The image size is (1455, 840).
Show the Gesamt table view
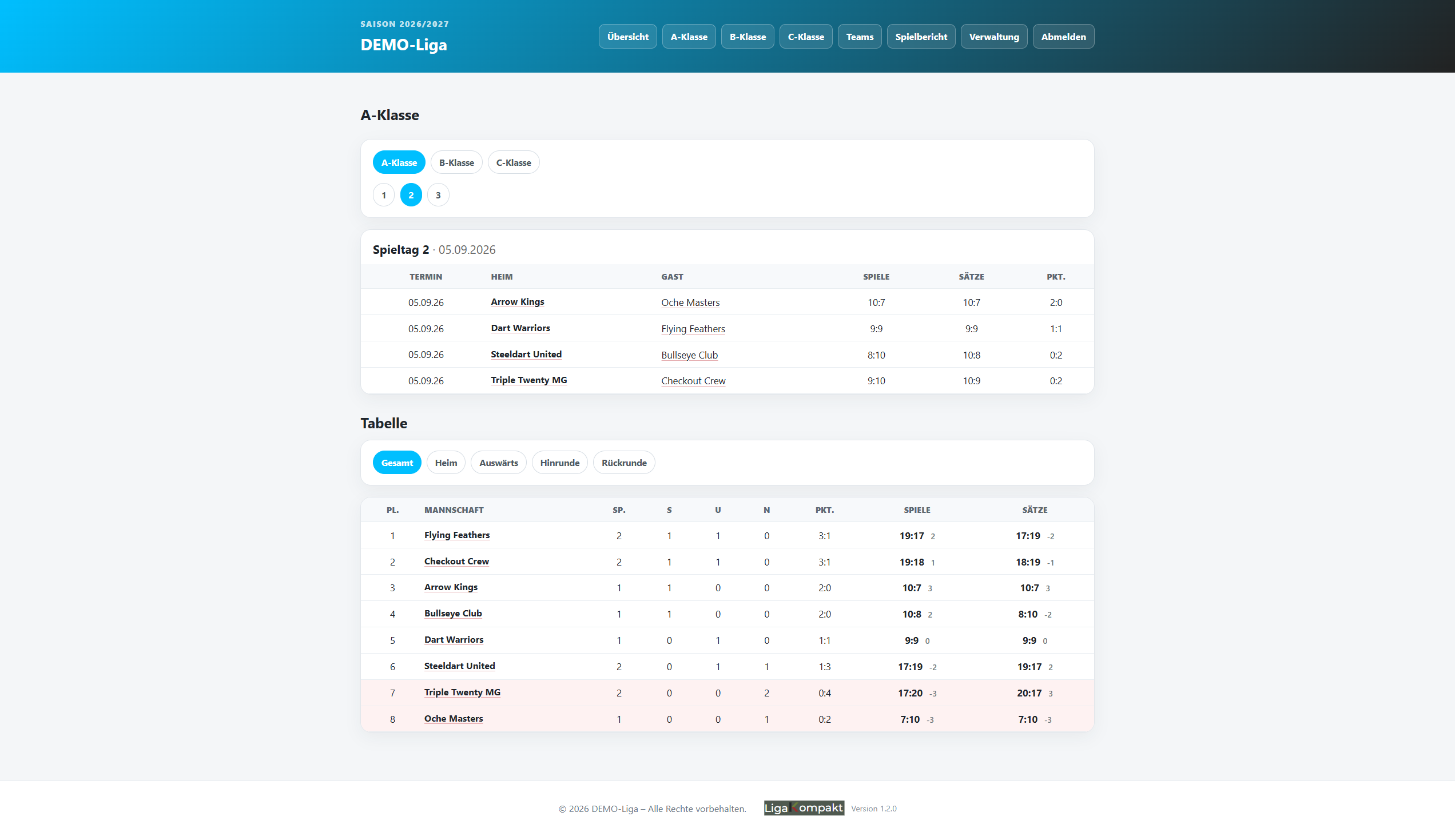(396, 463)
